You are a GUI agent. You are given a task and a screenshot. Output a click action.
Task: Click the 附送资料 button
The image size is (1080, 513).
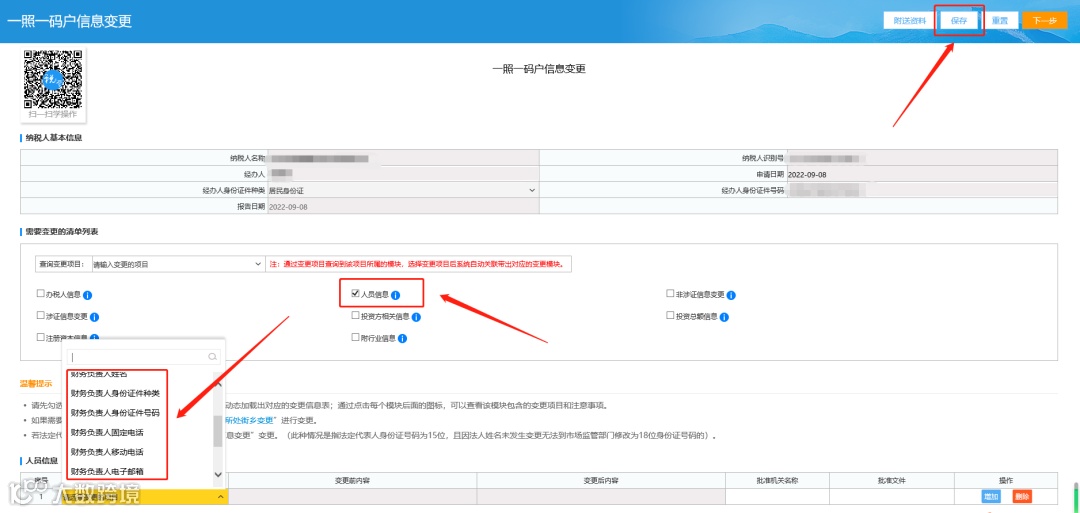(910, 21)
